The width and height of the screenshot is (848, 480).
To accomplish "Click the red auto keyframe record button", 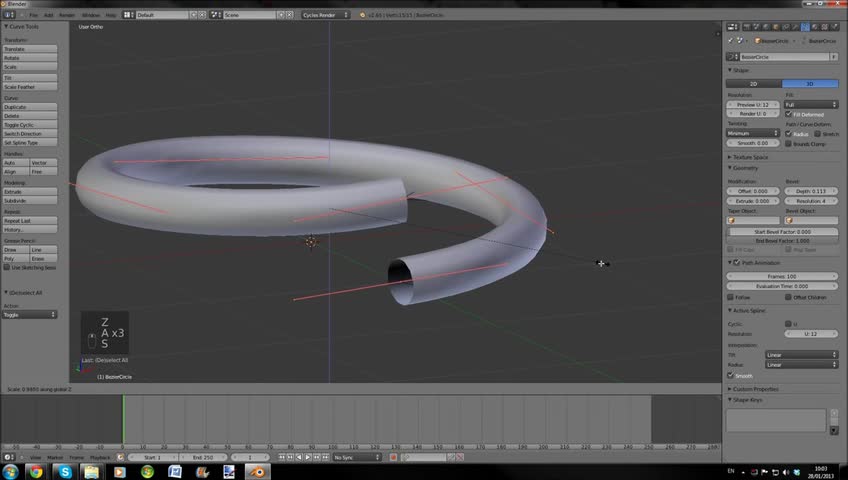I will point(393,457).
